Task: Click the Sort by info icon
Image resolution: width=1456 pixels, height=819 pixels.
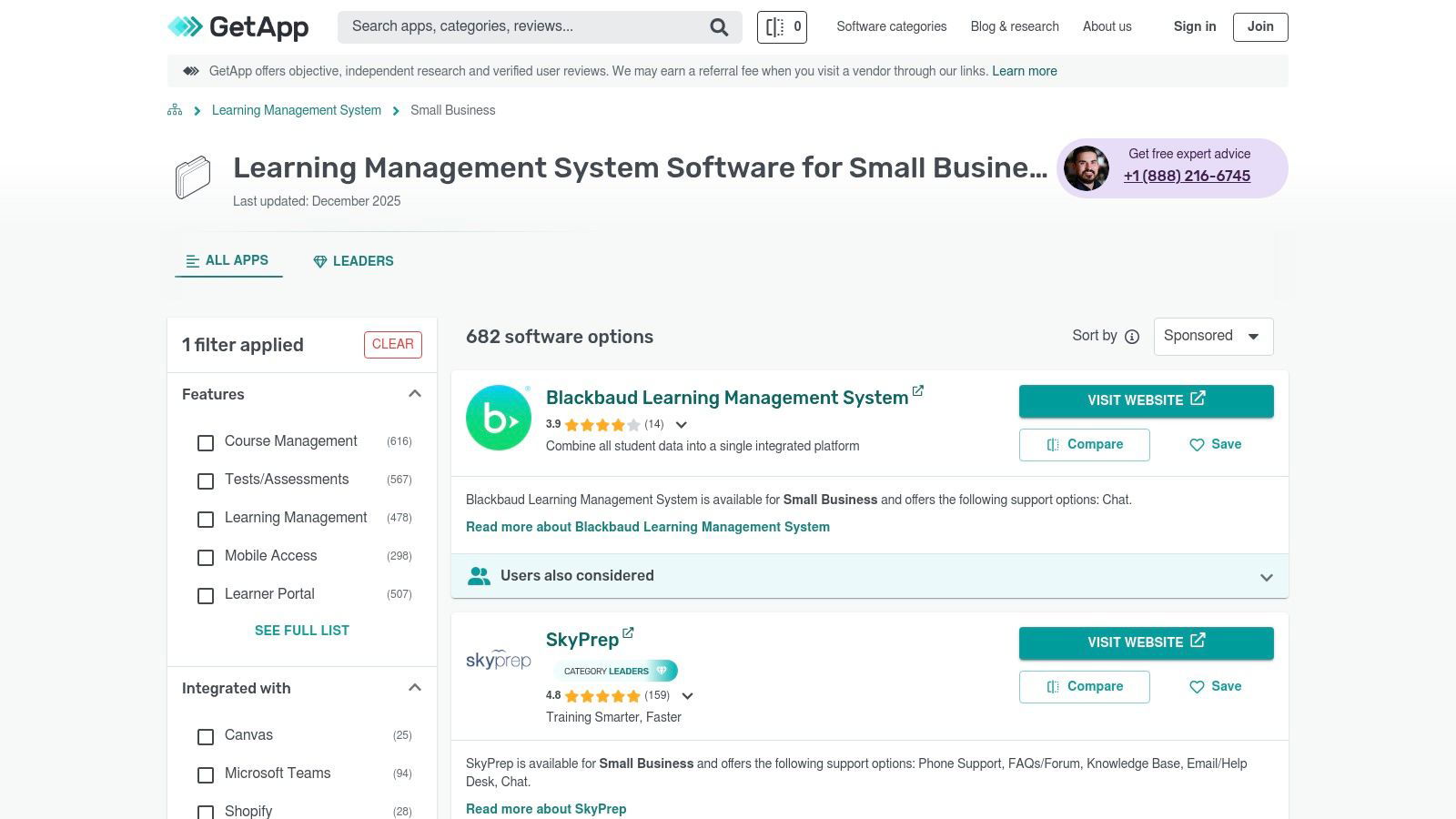Action: click(x=1132, y=337)
